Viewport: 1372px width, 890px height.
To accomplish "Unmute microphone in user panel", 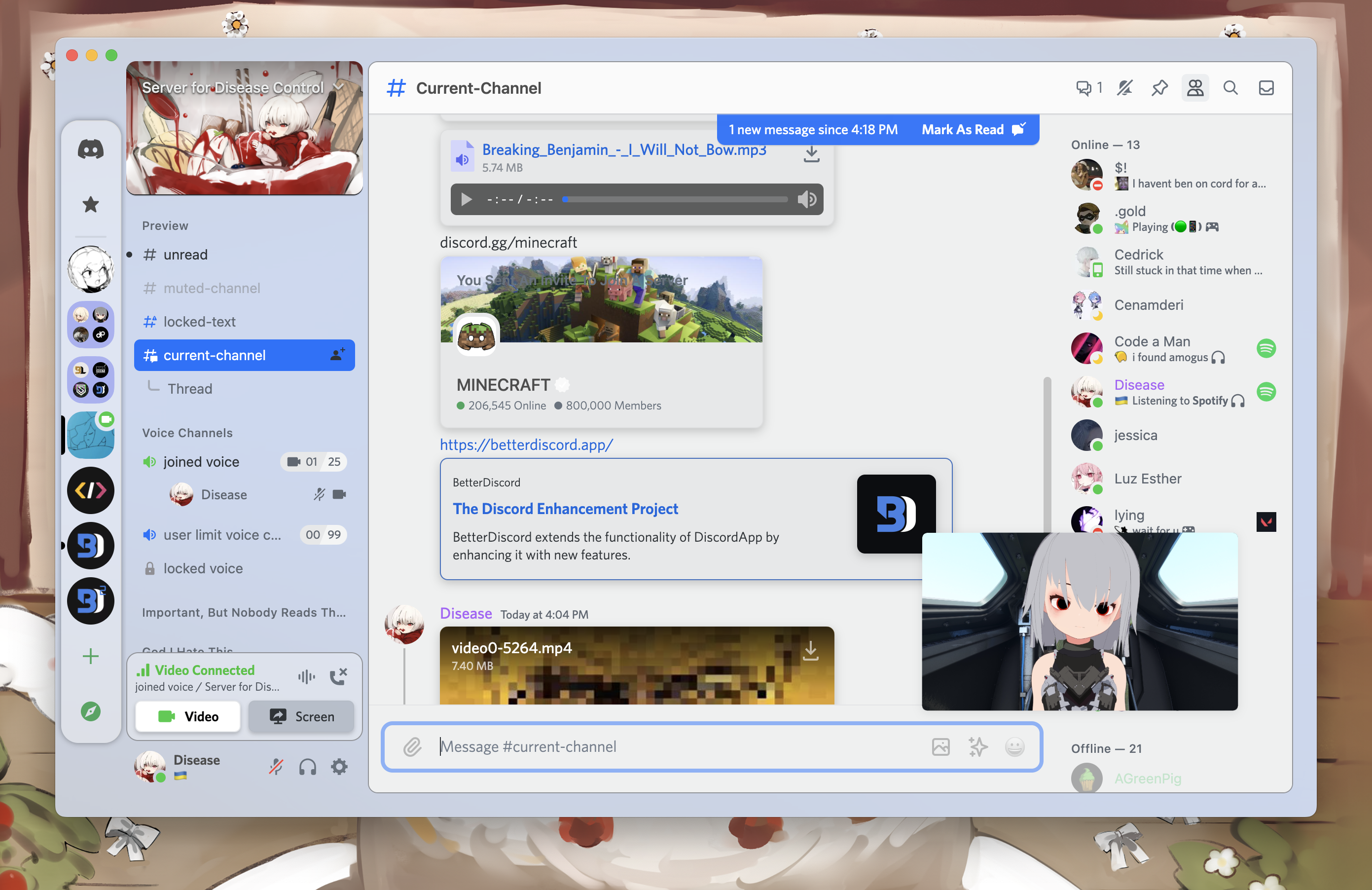I will click(276, 767).
